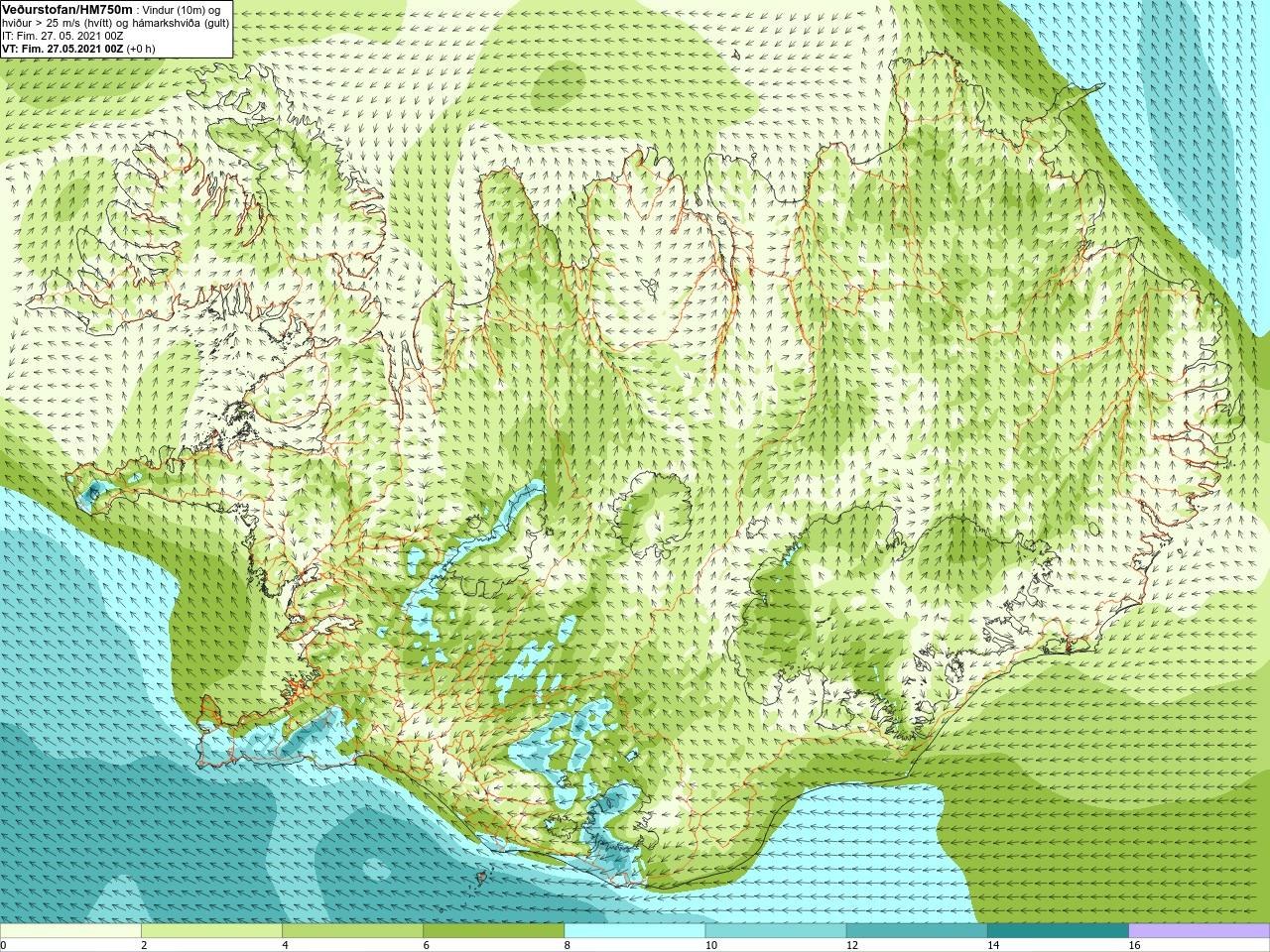
Task: Click the legend scale label "6"
Action: [426, 945]
